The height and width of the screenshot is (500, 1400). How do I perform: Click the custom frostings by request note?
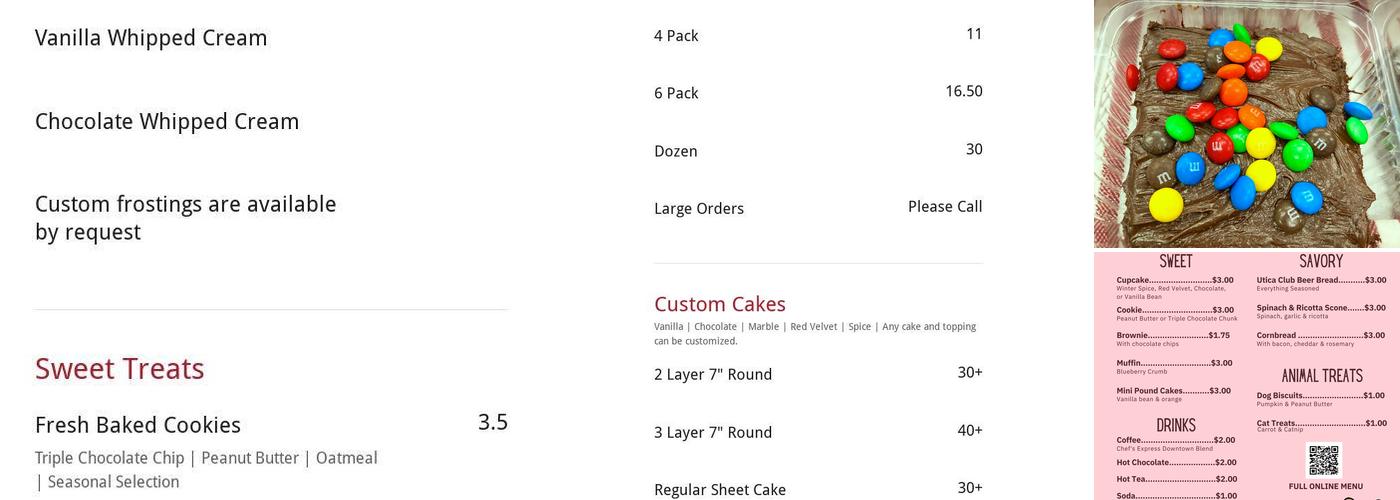[186, 218]
